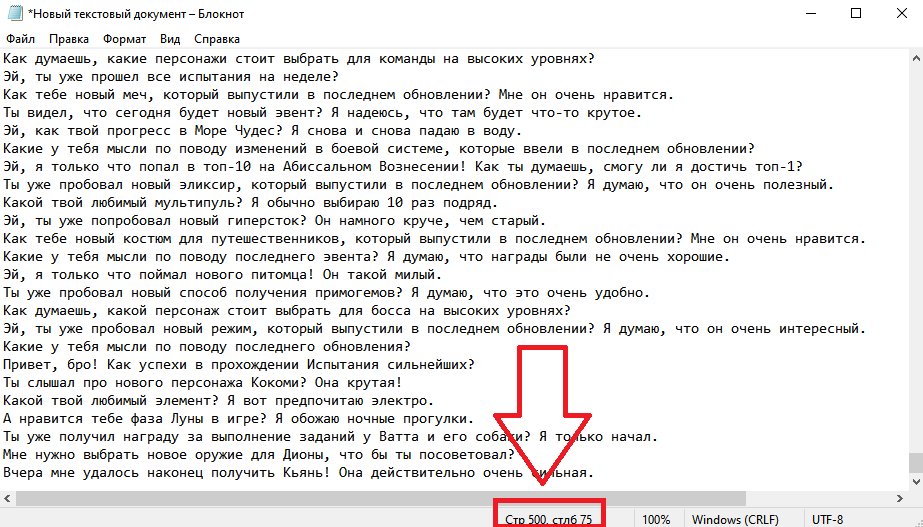Click horizontal scrollbar right arrow
Screen dimensions: 923x527
(x=900, y=498)
